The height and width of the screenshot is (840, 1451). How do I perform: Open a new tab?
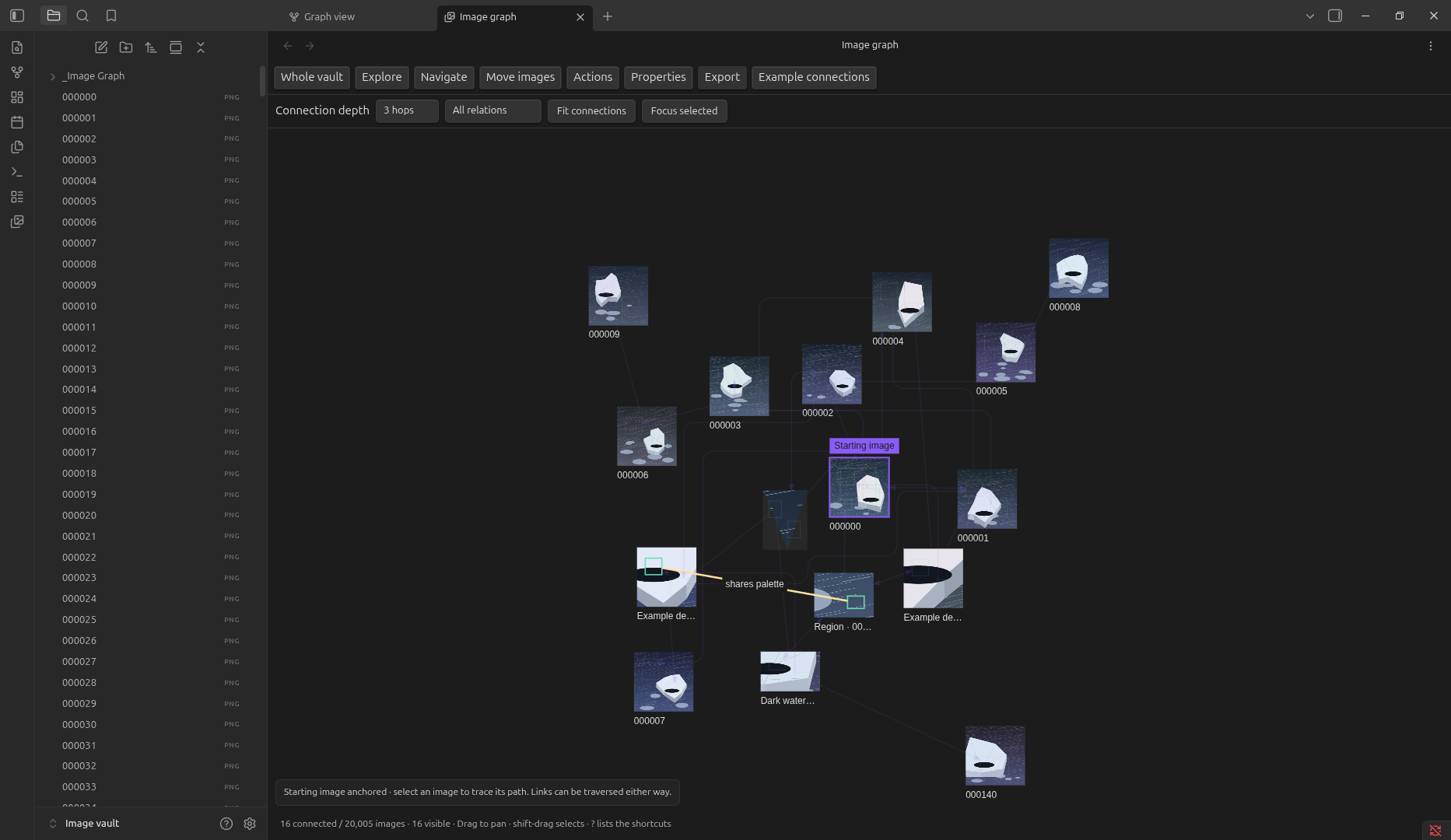point(608,16)
